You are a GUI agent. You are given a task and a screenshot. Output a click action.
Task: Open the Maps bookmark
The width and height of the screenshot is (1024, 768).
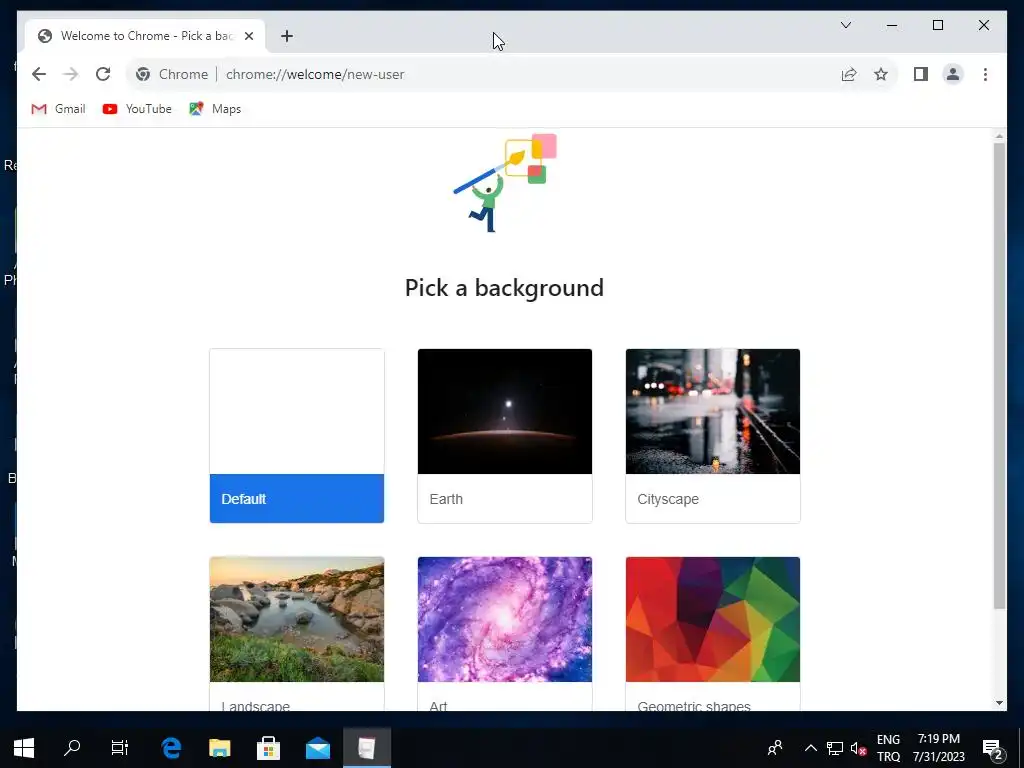coord(215,109)
